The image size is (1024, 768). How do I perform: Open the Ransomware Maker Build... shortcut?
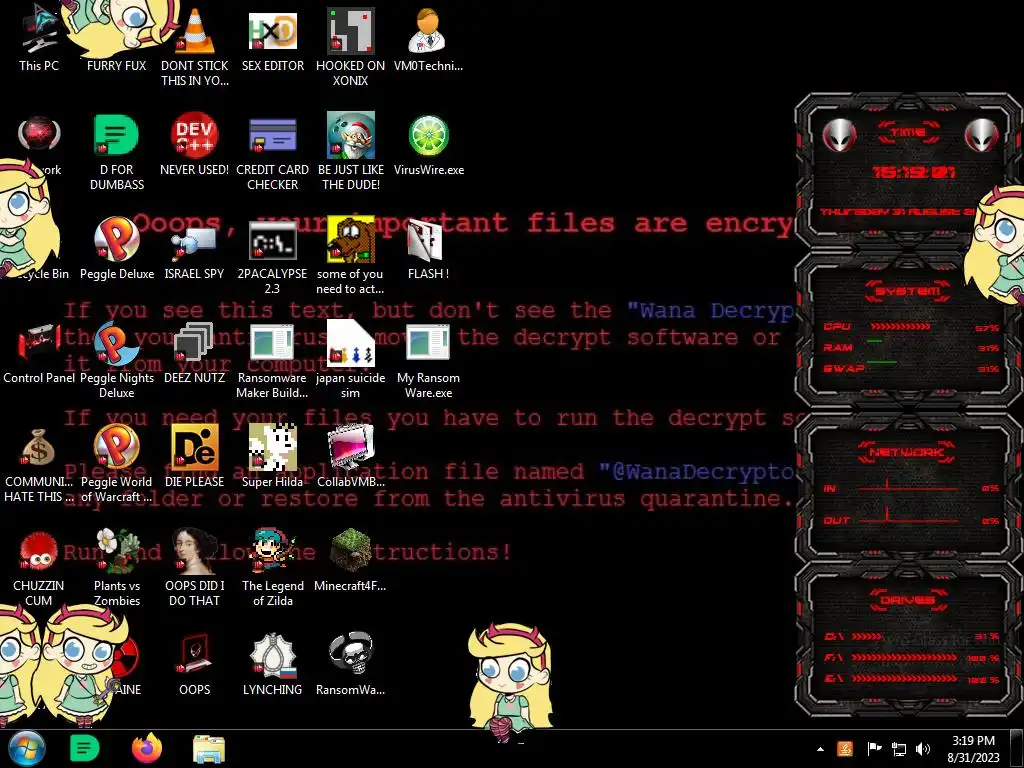273,360
